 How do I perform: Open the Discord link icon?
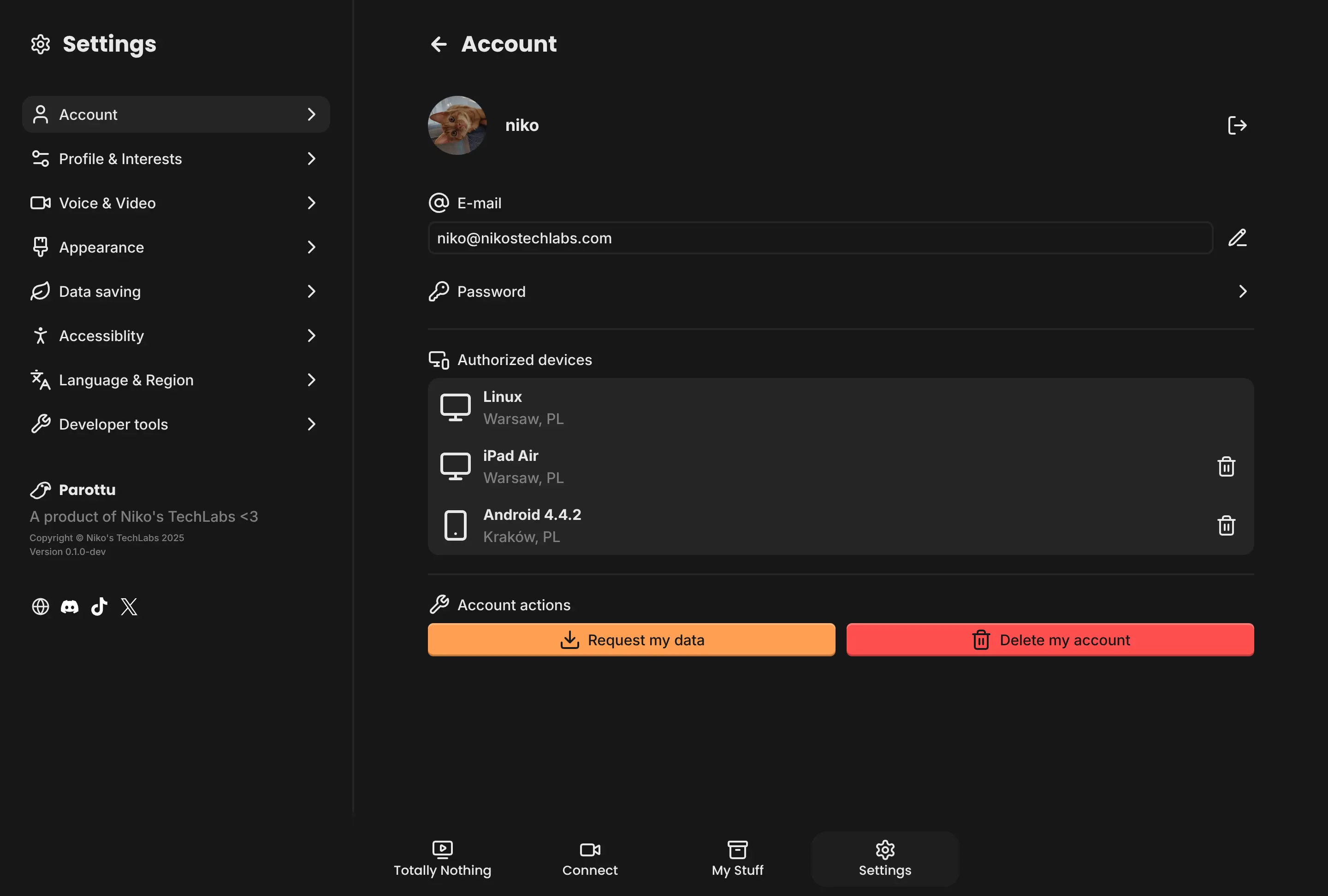coord(70,607)
